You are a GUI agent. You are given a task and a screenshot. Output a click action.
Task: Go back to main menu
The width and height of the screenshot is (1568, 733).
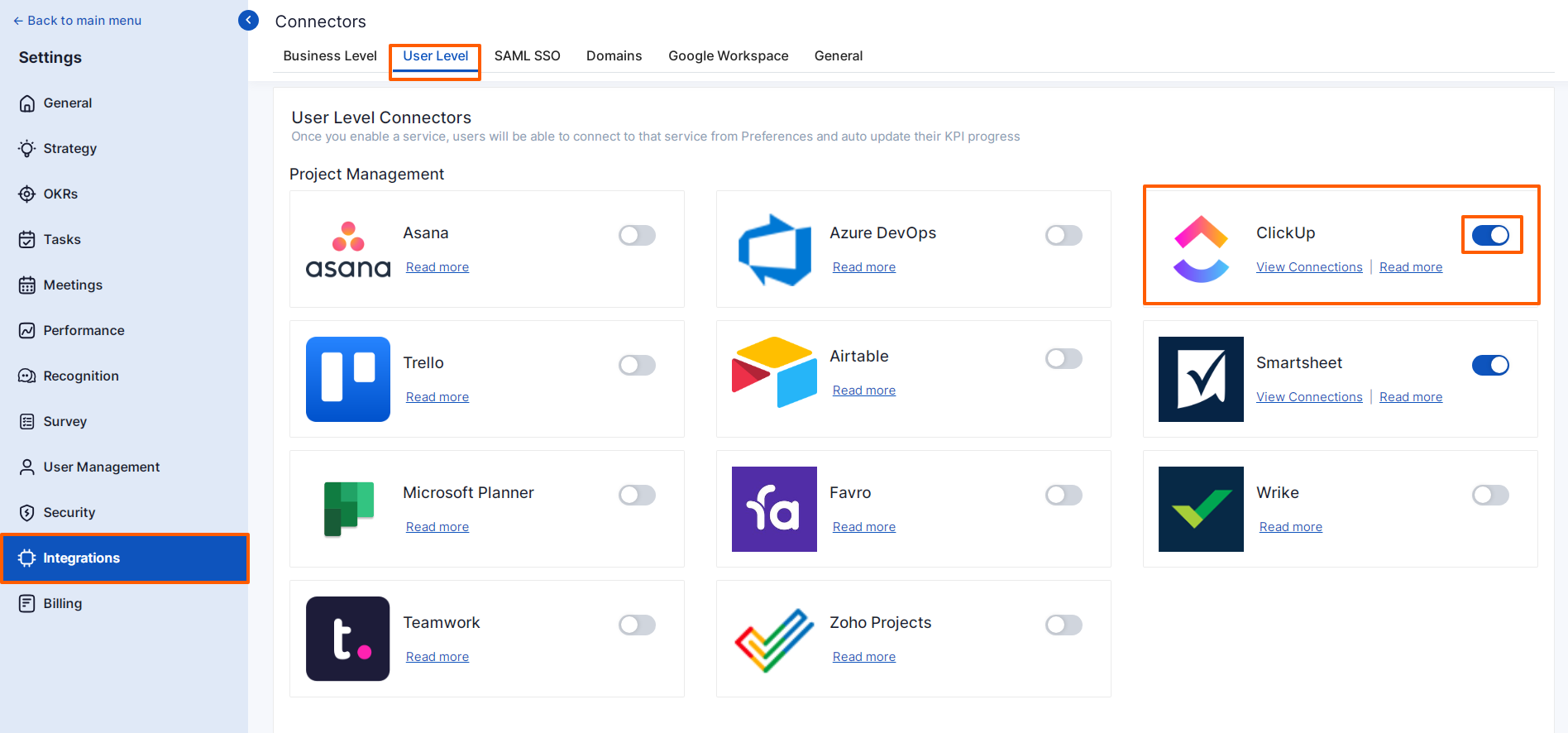[77, 20]
